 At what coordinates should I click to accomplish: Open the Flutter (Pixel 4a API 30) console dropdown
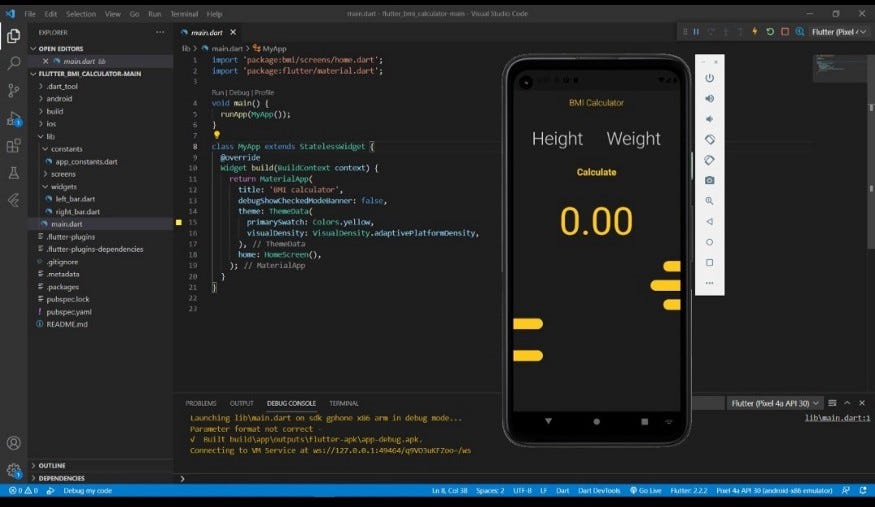(x=775, y=403)
